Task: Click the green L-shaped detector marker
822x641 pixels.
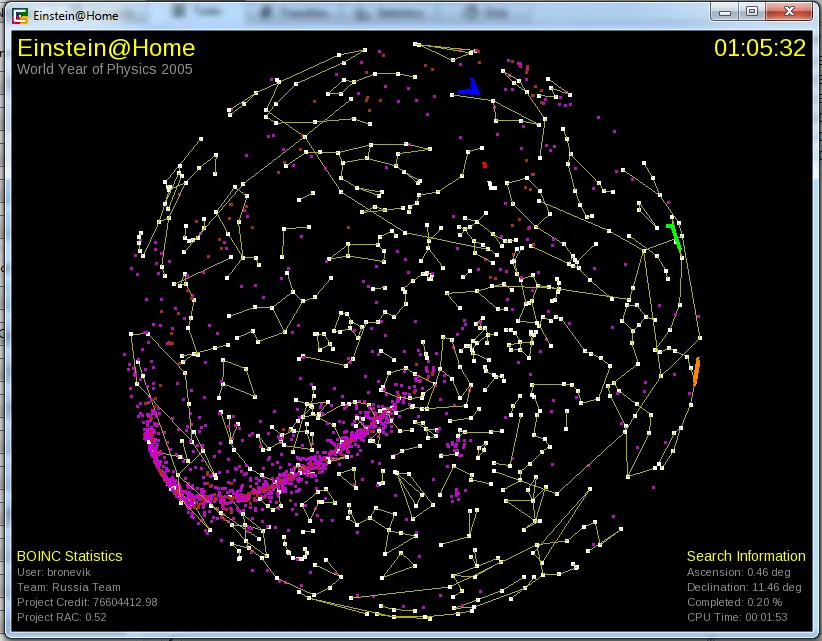Action: [x=674, y=236]
